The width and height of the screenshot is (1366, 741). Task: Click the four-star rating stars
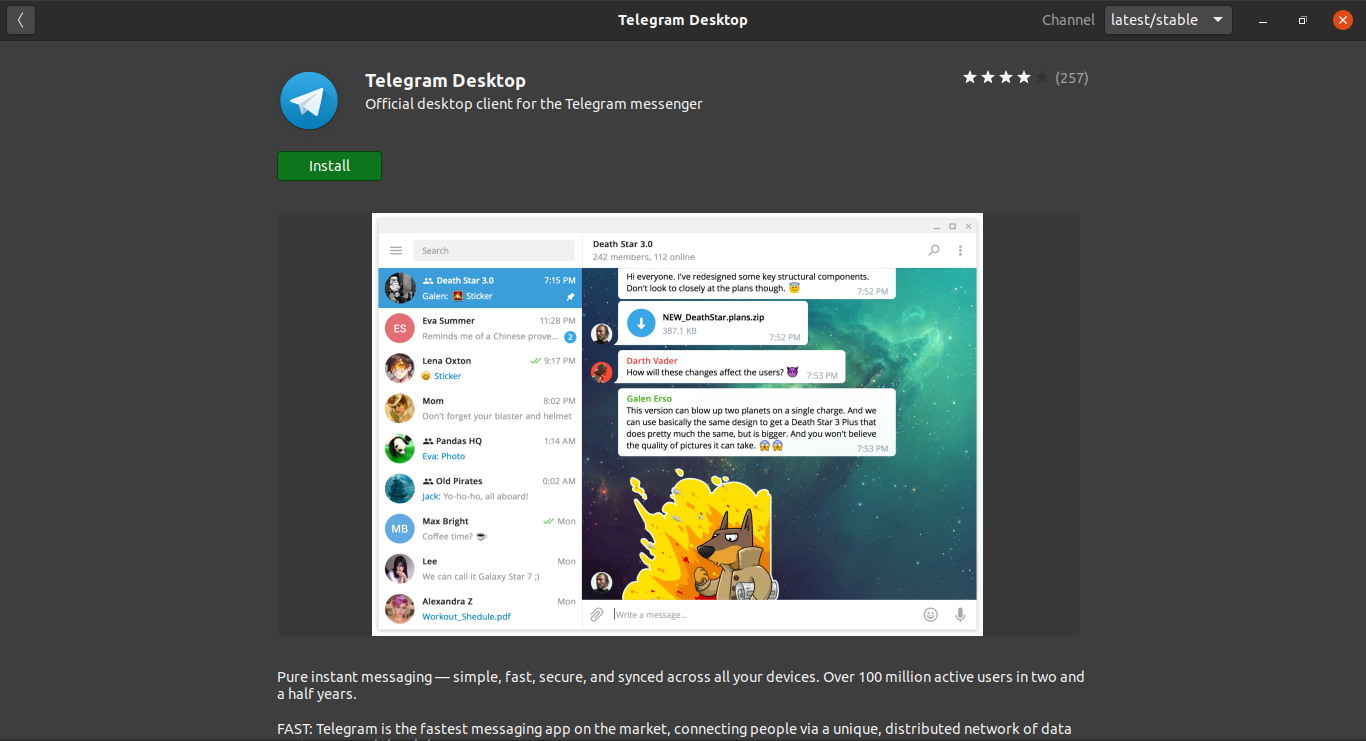(x=1005, y=78)
